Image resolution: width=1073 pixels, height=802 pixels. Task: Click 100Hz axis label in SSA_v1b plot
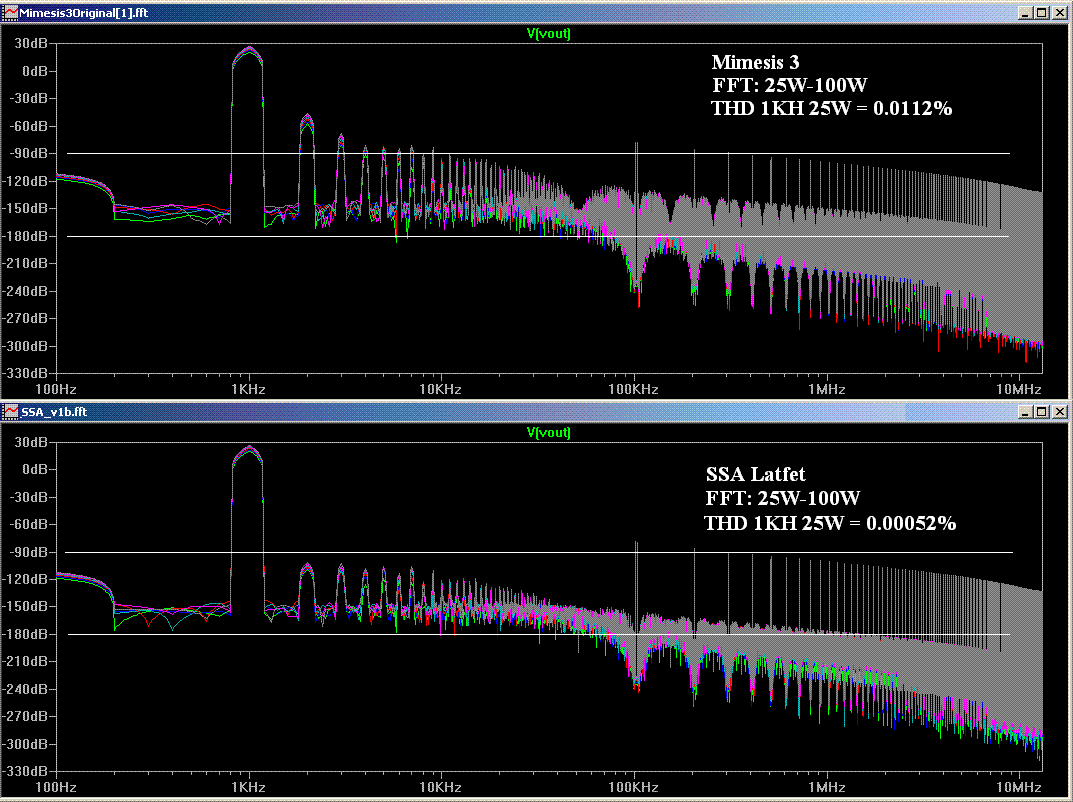tap(55, 788)
